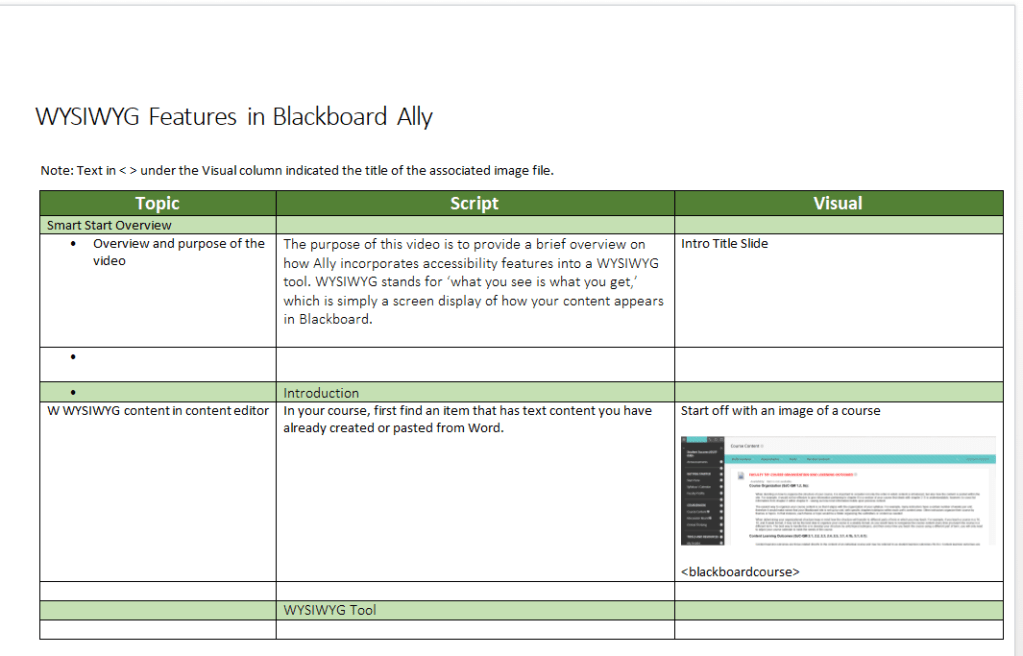This screenshot has width=1023, height=656.
Task: Click the 'Intro Title Slide' cell
Action: pyautogui.click(x=724, y=244)
